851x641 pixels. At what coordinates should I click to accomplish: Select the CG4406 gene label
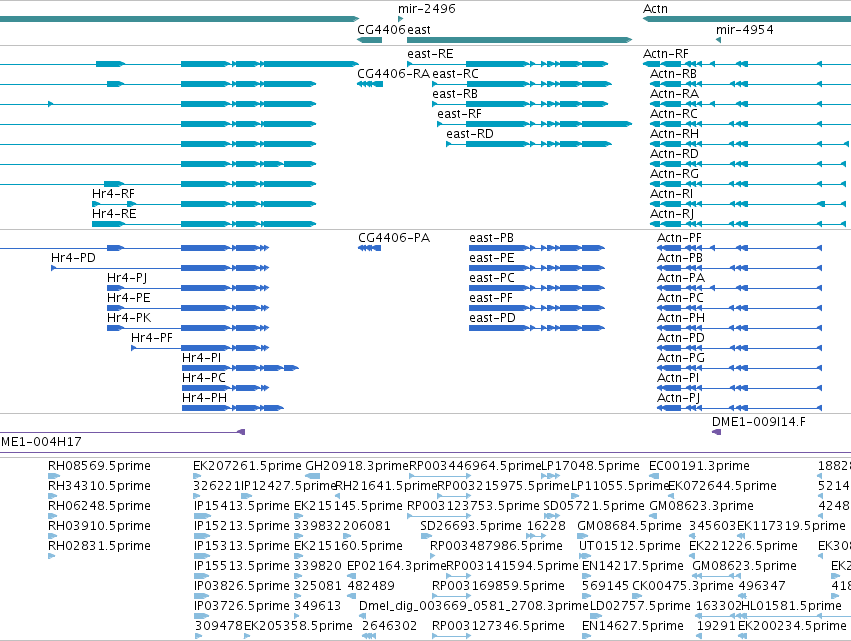point(381,30)
